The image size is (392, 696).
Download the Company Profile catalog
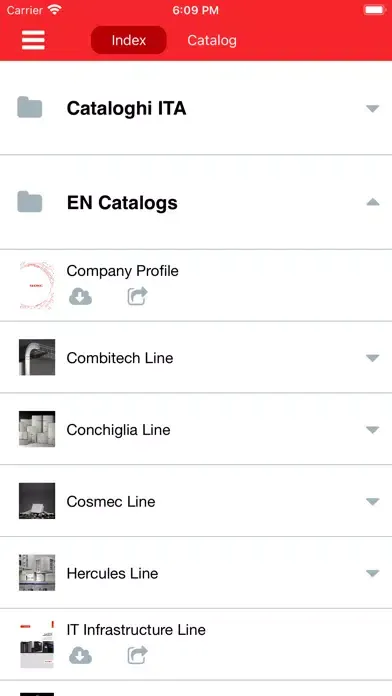click(x=80, y=297)
